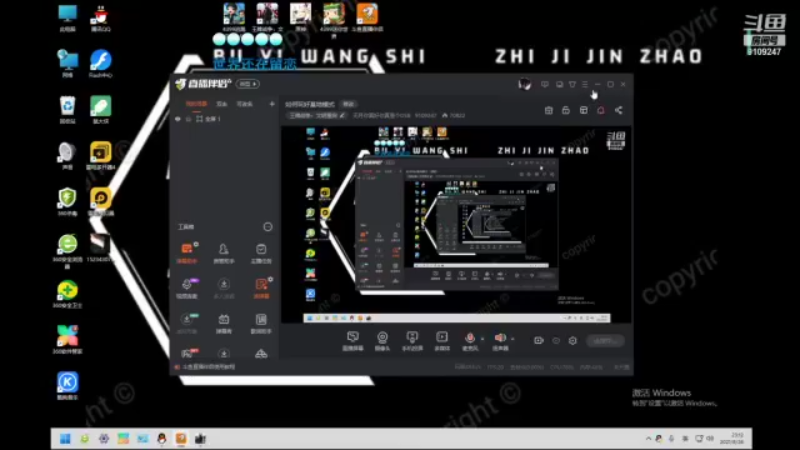Edit the stream category pill with the pencil icon
The image size is (800, 450).
tap(316, 115)
